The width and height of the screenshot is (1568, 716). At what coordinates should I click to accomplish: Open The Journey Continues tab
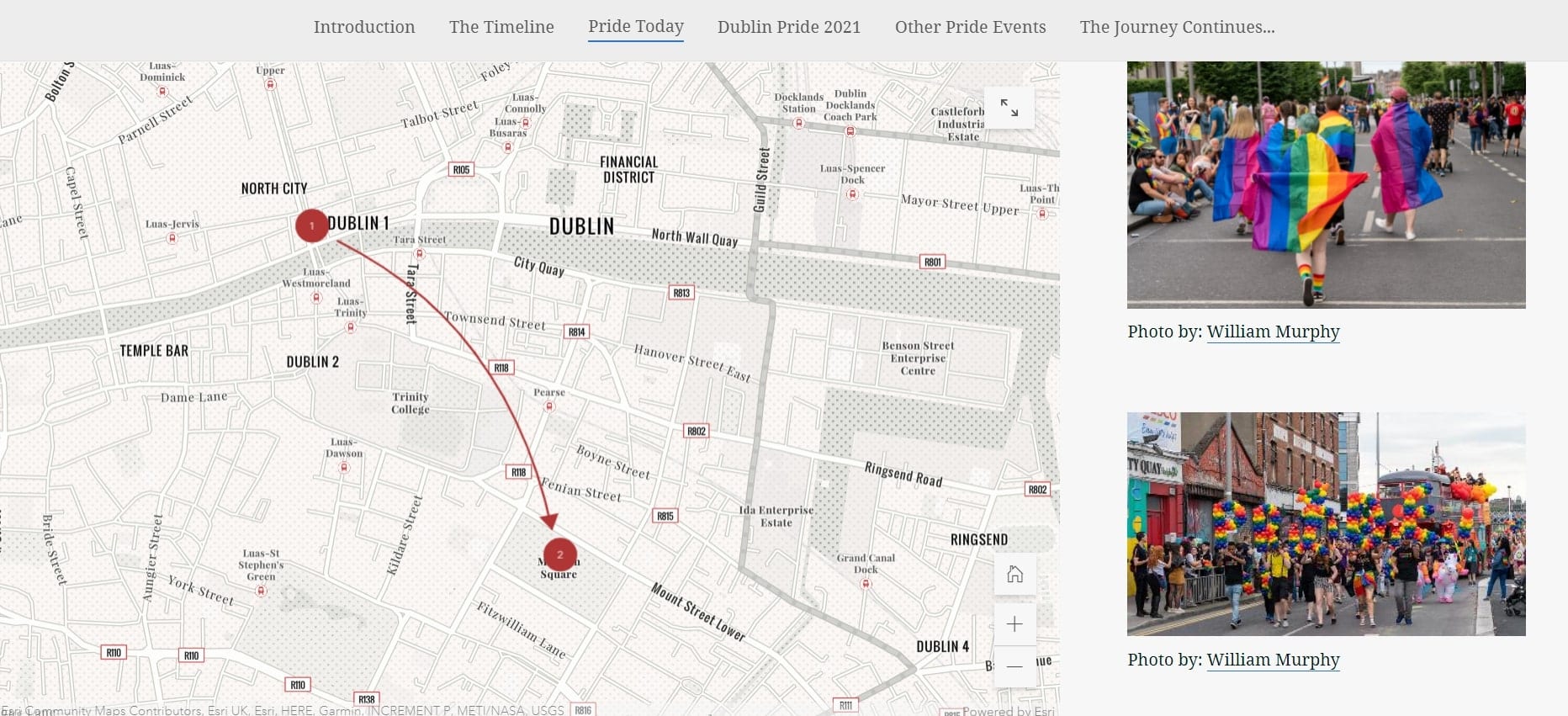click(x=1178, y=27)
